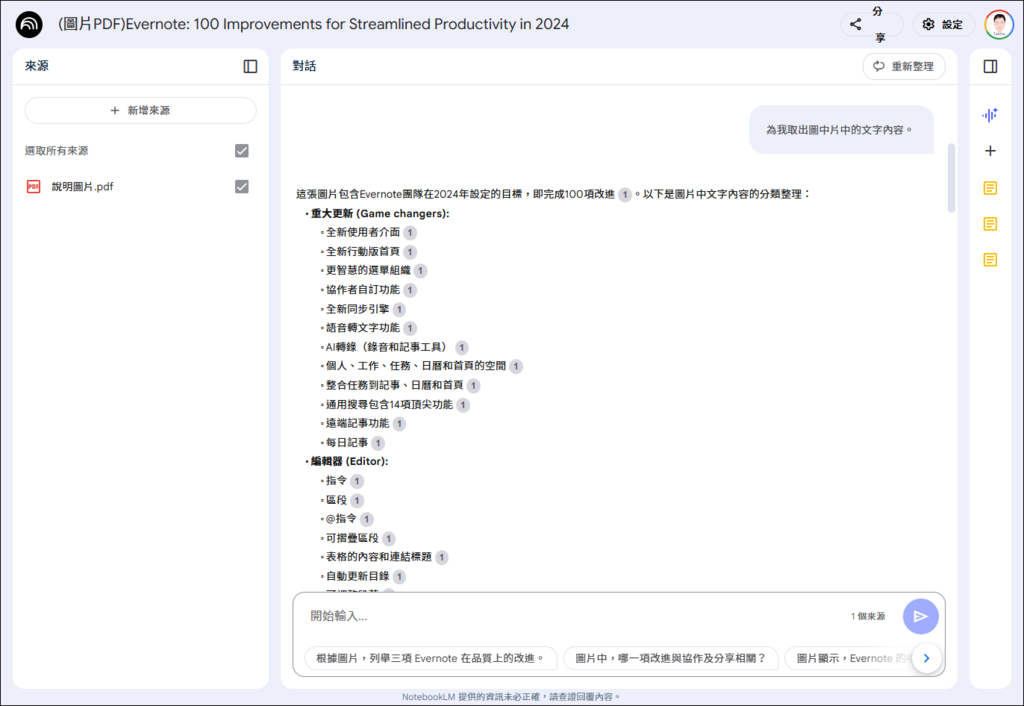Select suggestion 根據圖片，列舉三項 Evernote 在品質上的改進
Image resolution: width=1024 pixels, height=706 pixels.
pos(431,658)
